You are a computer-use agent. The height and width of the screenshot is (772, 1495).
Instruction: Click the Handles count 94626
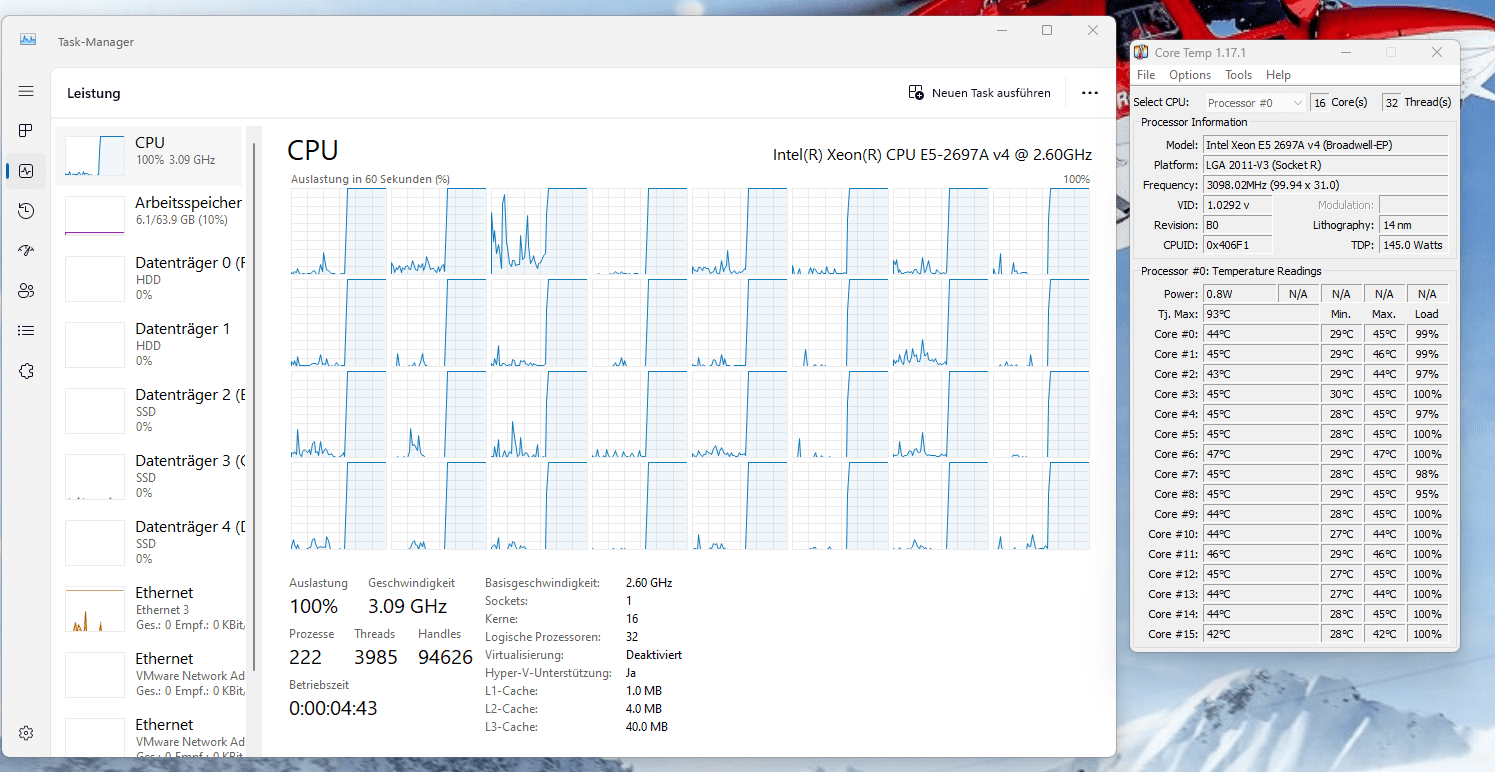tap(446, 657)
